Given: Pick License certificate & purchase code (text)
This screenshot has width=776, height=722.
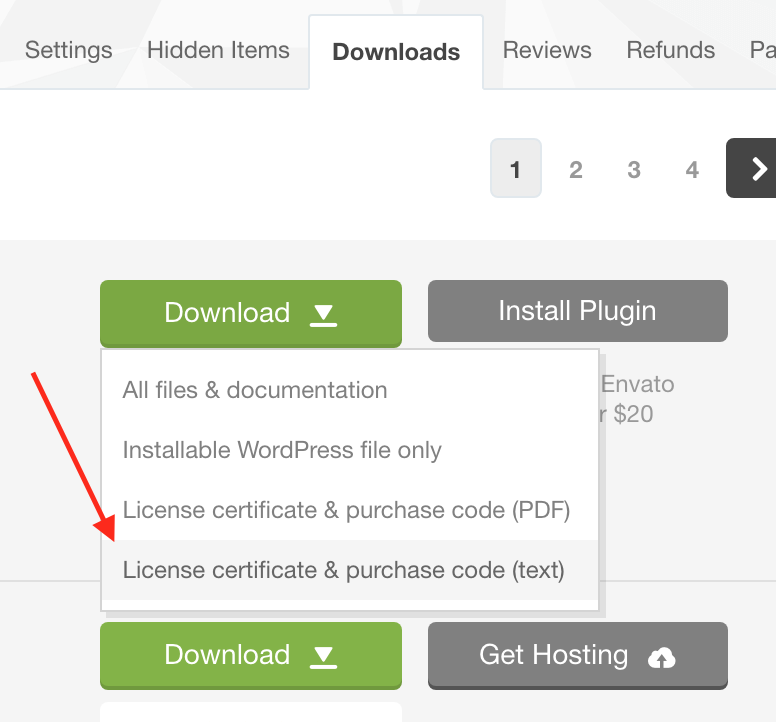Looking at the screenshot, I should pyautogui.click(x=343, y=570).
